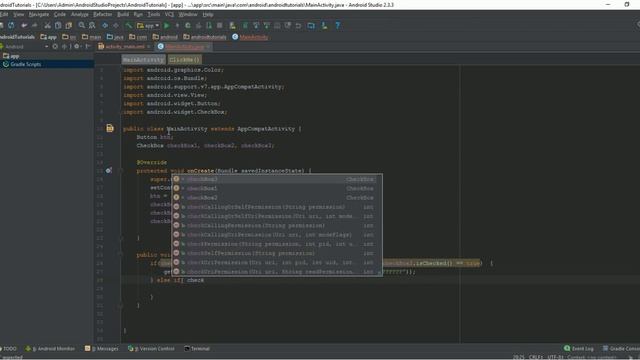
Task: Open the View menu
Action: 19,14
